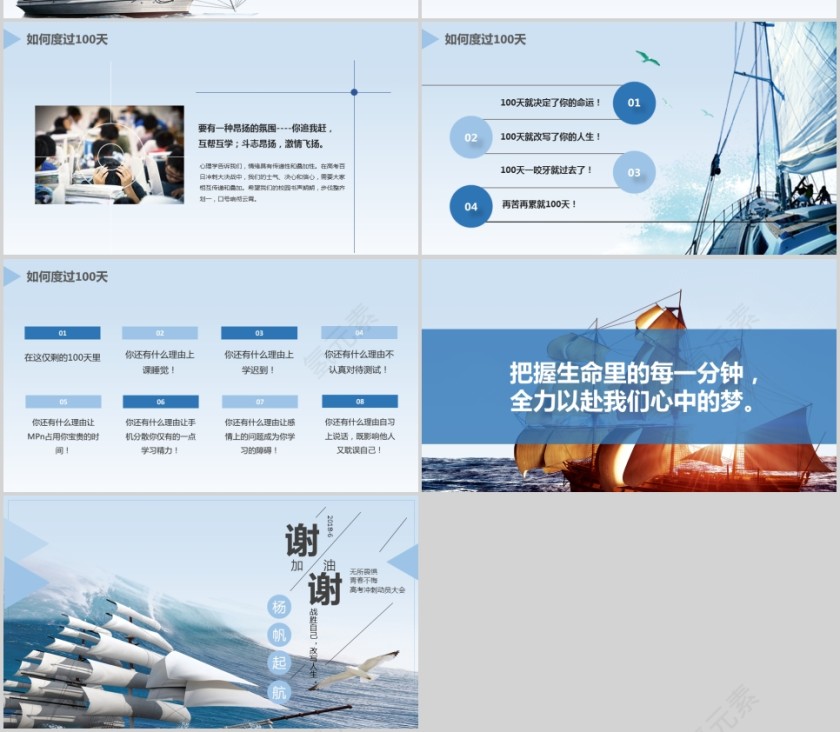Click the dark blue 01 circle
This screenshot has height=732, width=840.
click(x=634, y=103)
